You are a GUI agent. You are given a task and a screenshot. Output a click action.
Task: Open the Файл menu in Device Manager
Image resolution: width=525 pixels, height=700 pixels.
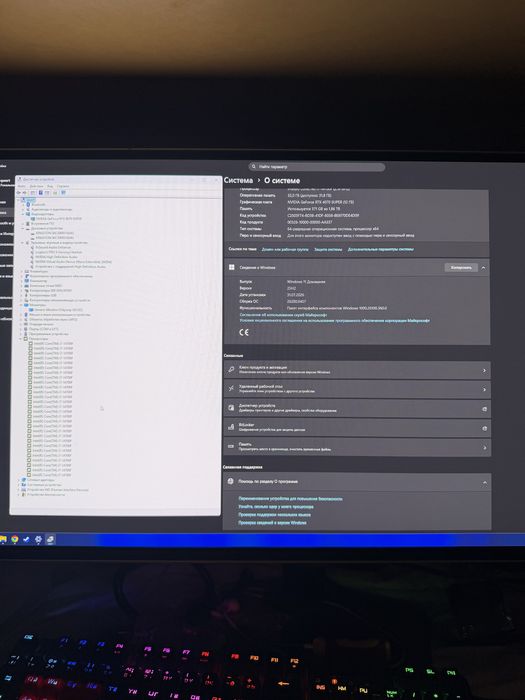[21, 186]
